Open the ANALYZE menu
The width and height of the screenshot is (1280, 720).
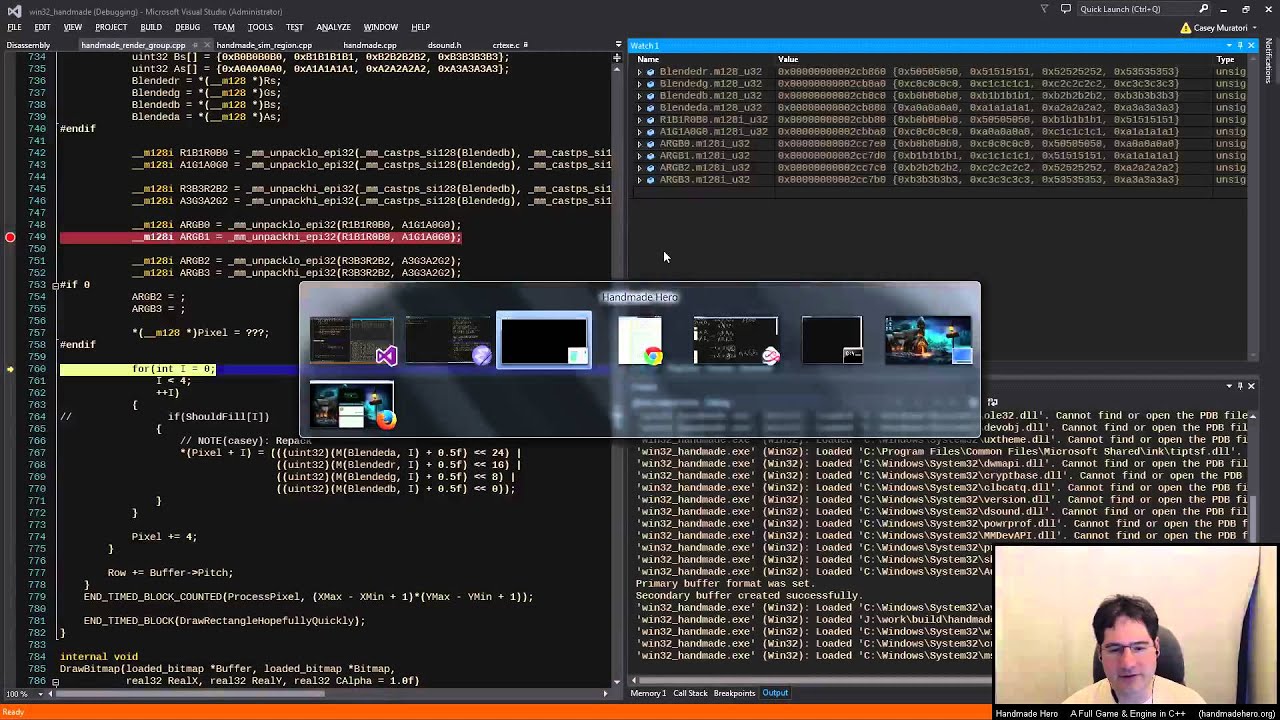333,27
